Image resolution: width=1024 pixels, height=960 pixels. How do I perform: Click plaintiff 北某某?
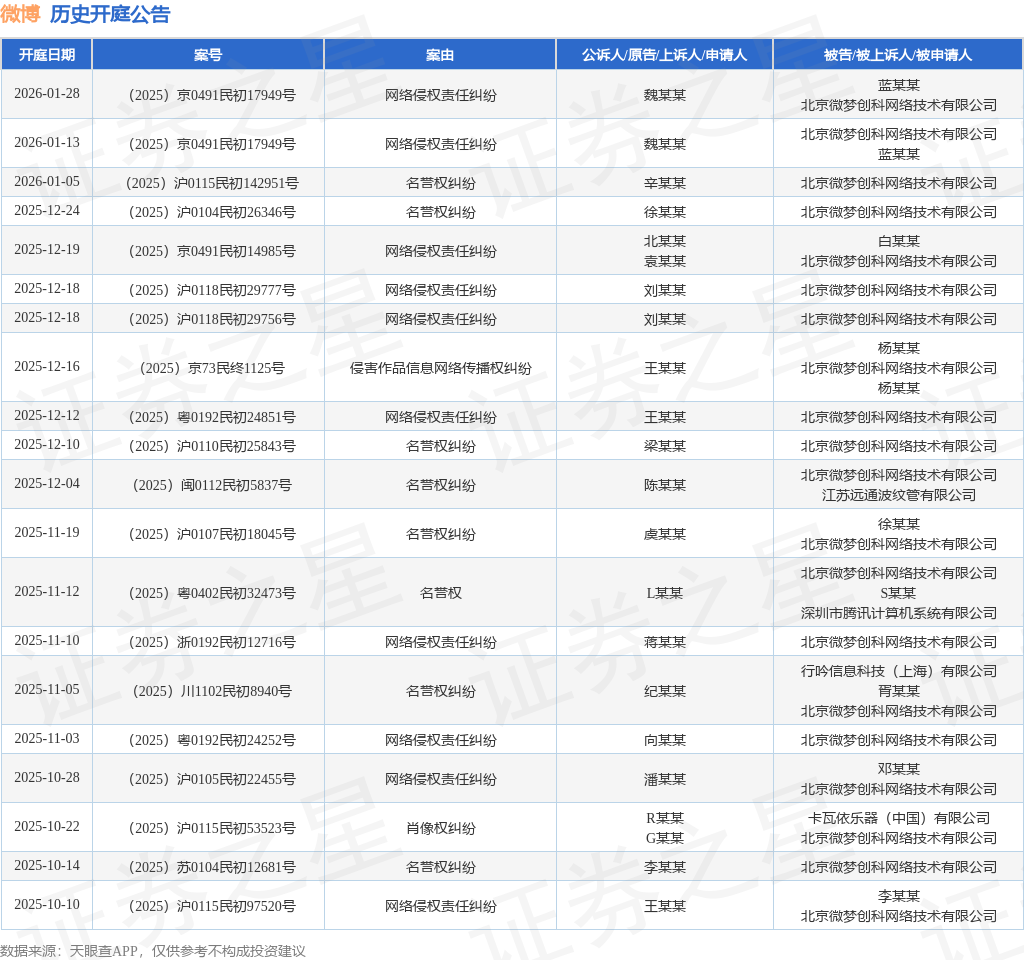click(x=665, y=241)
